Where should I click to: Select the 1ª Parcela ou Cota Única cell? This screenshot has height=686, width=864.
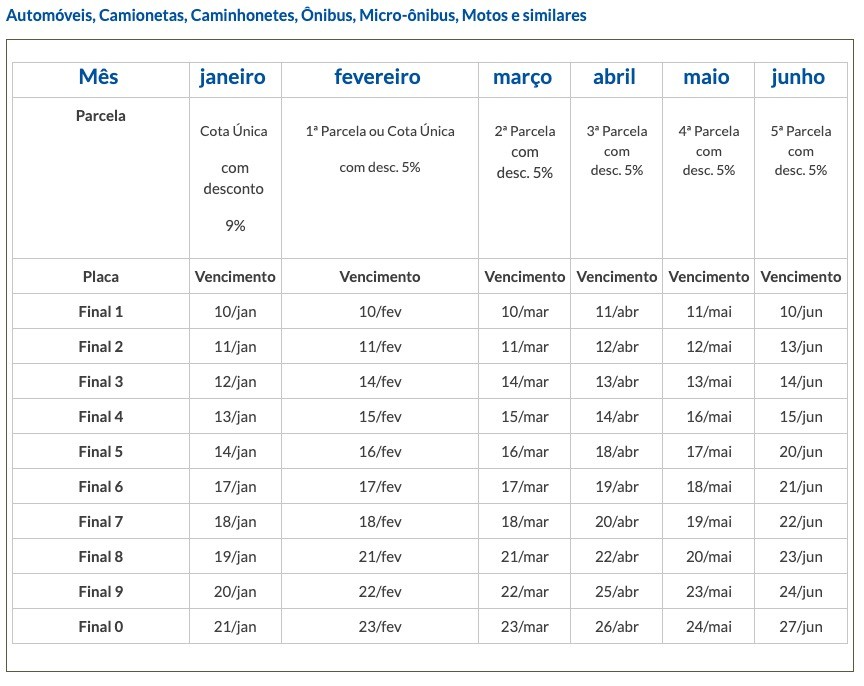pyautogui.click(x=380, y=132)
